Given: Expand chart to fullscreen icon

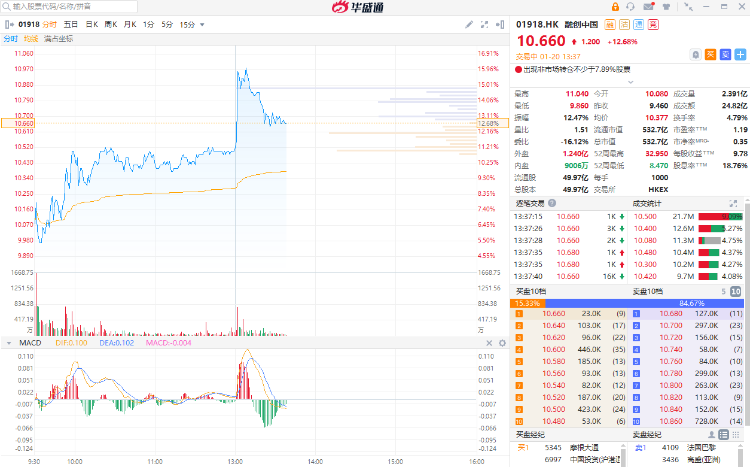Looking at the screenshot, I should pyautogui.click(x=485, y=24).
